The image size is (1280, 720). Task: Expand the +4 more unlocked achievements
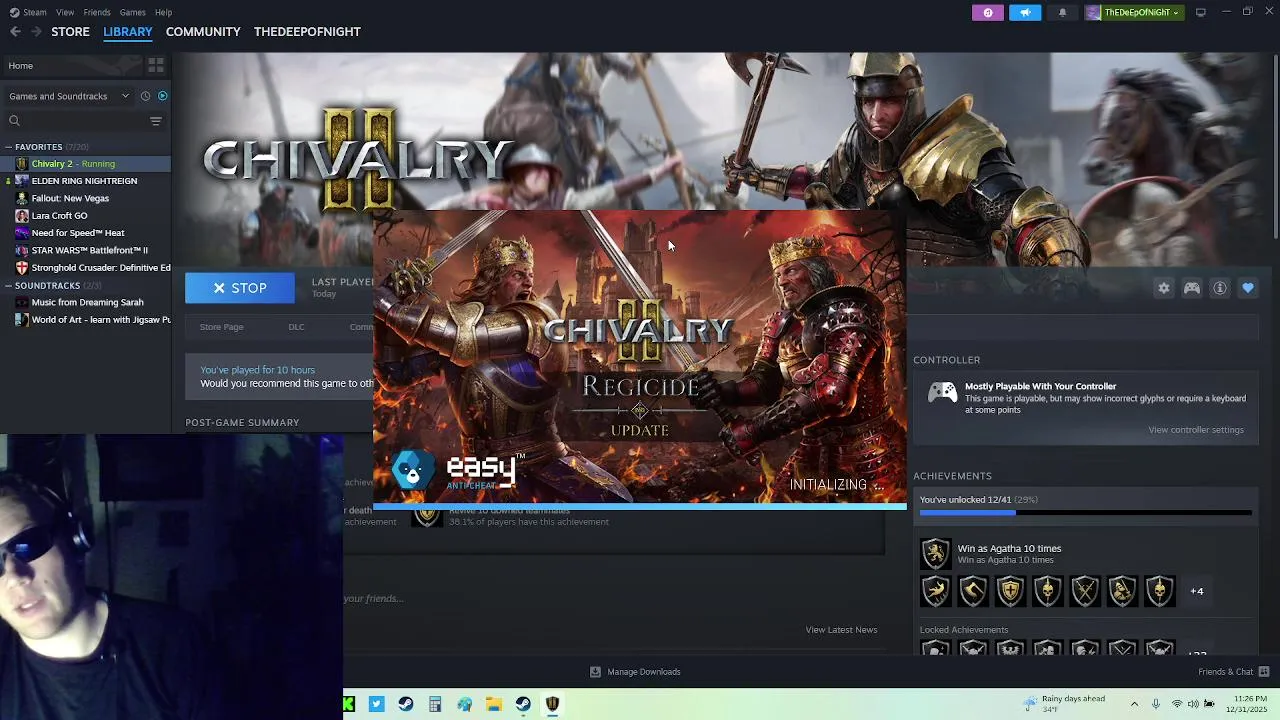pyautogui.click(x=1197, y=591)
